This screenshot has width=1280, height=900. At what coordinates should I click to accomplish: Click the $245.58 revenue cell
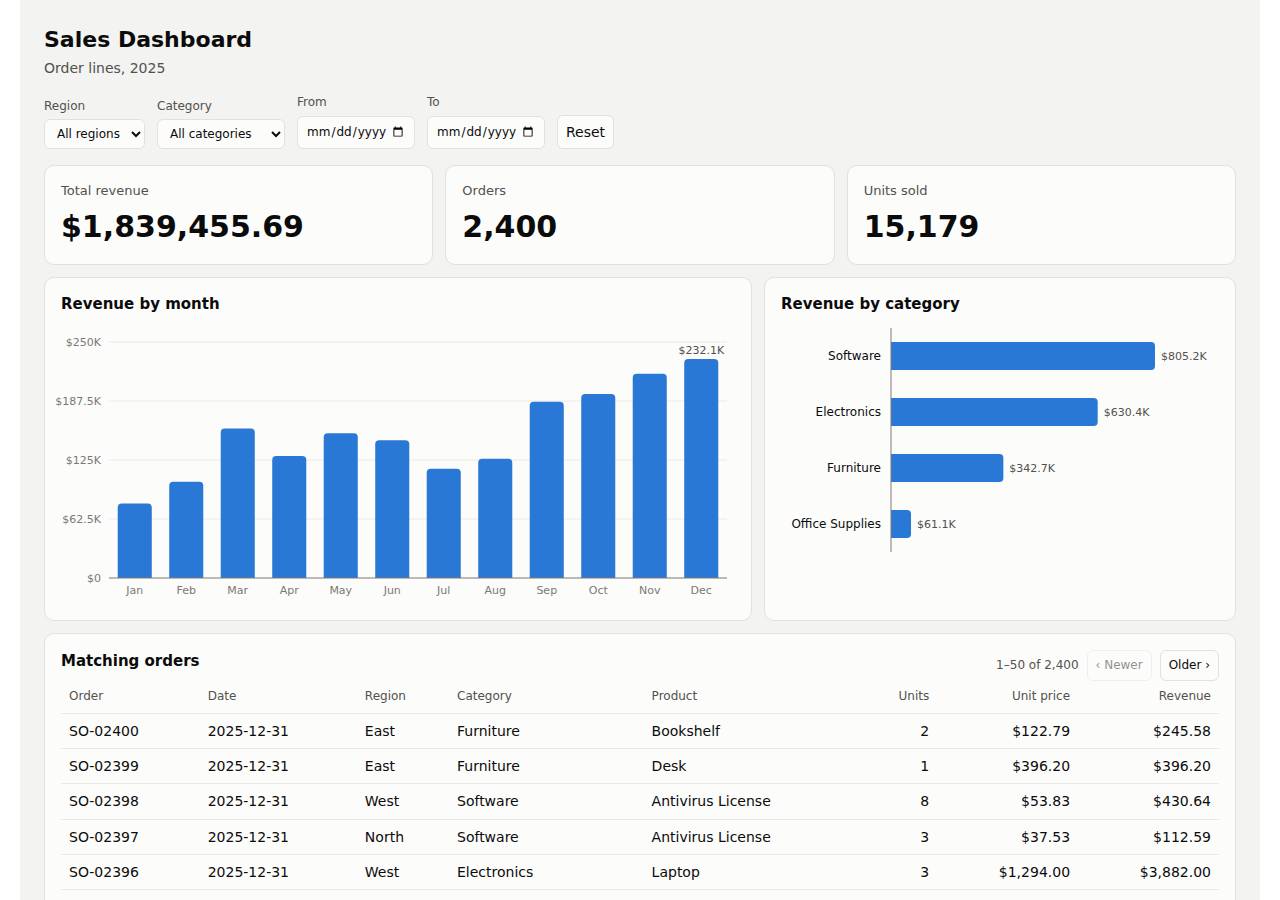1182,731
